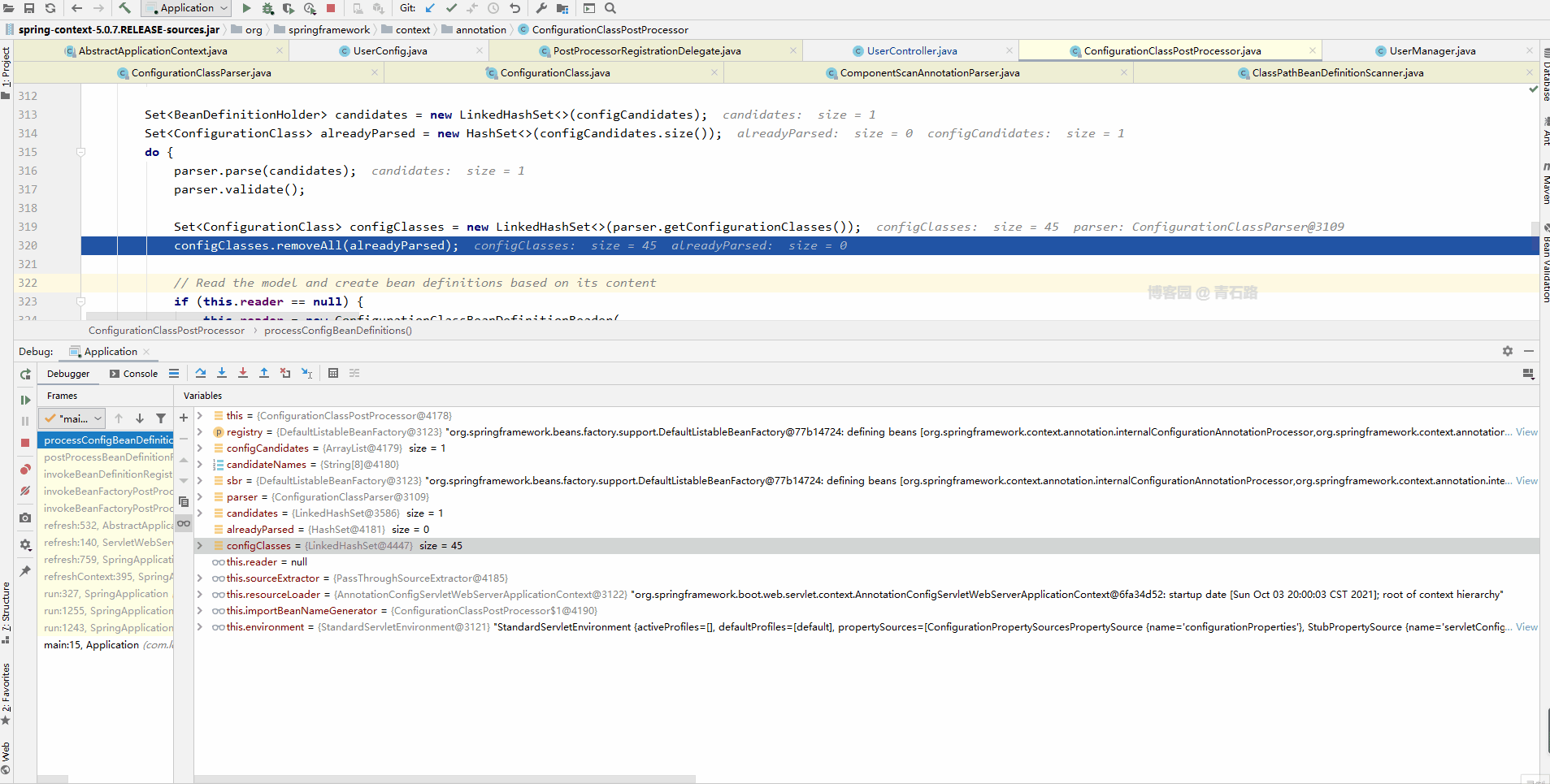
Task: Click Step Over debugger icon
Action: coord(201,373)
